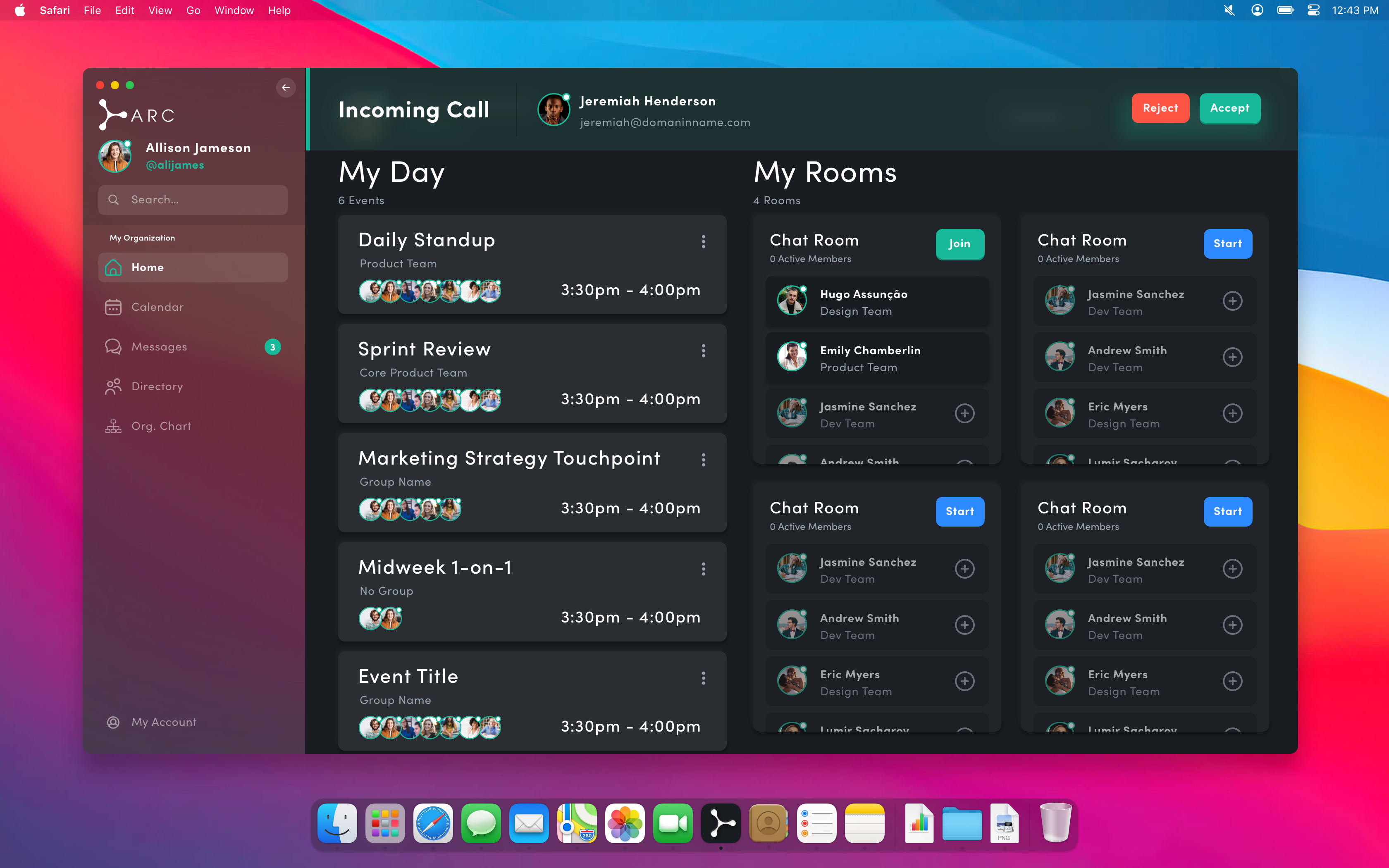Viewport: 1389px width, 868px height.
Task: Reject Jeremiah Henderson's call
Action: click(x=1160, y=108)
